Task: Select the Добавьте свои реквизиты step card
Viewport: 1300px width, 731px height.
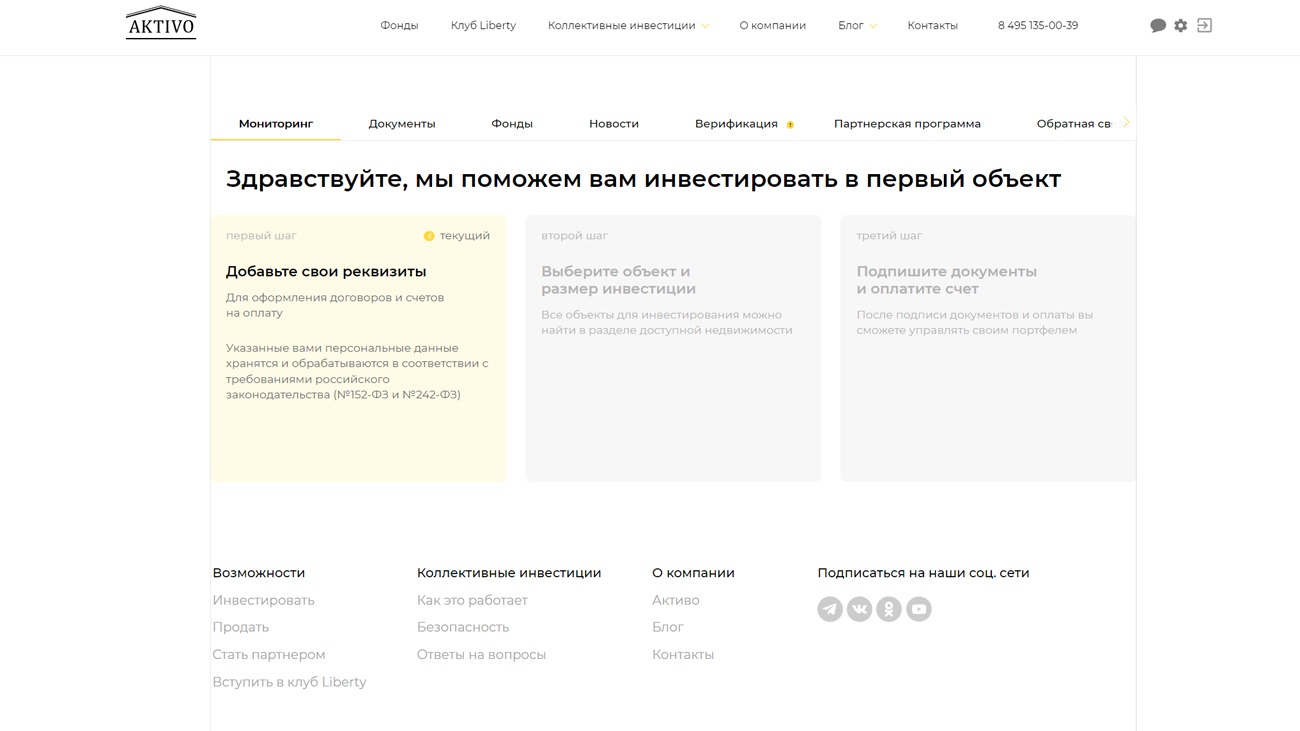Action: tap(358, 348)
